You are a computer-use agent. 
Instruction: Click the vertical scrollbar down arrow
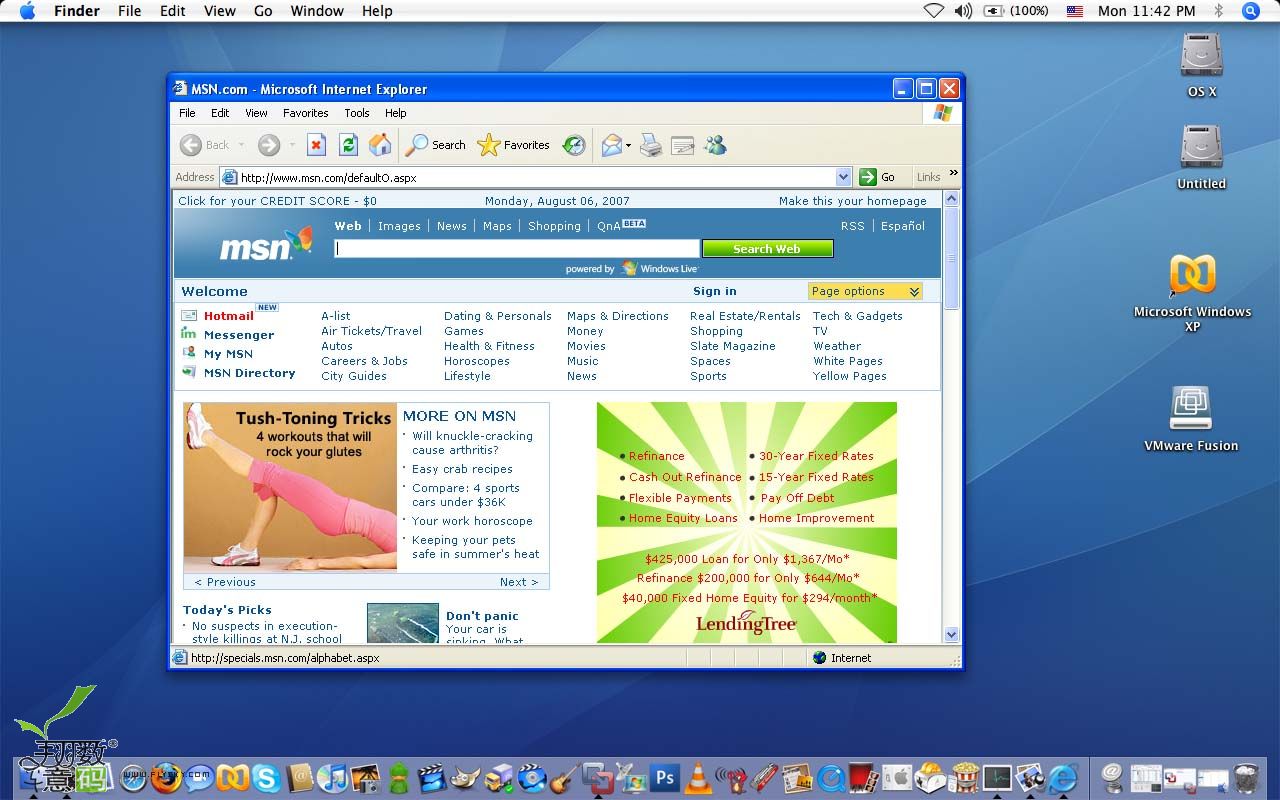(x=951, y=634)
